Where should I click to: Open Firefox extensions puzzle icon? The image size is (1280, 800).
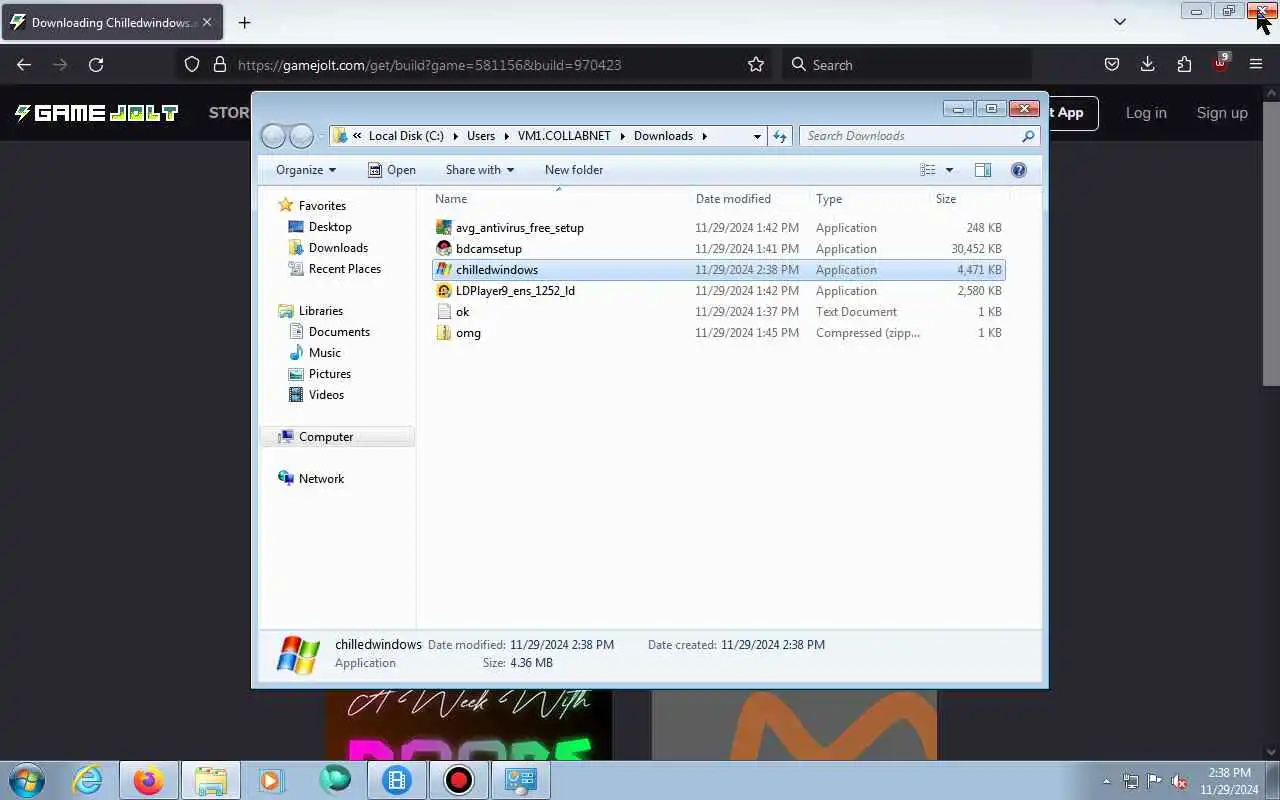1184,64
